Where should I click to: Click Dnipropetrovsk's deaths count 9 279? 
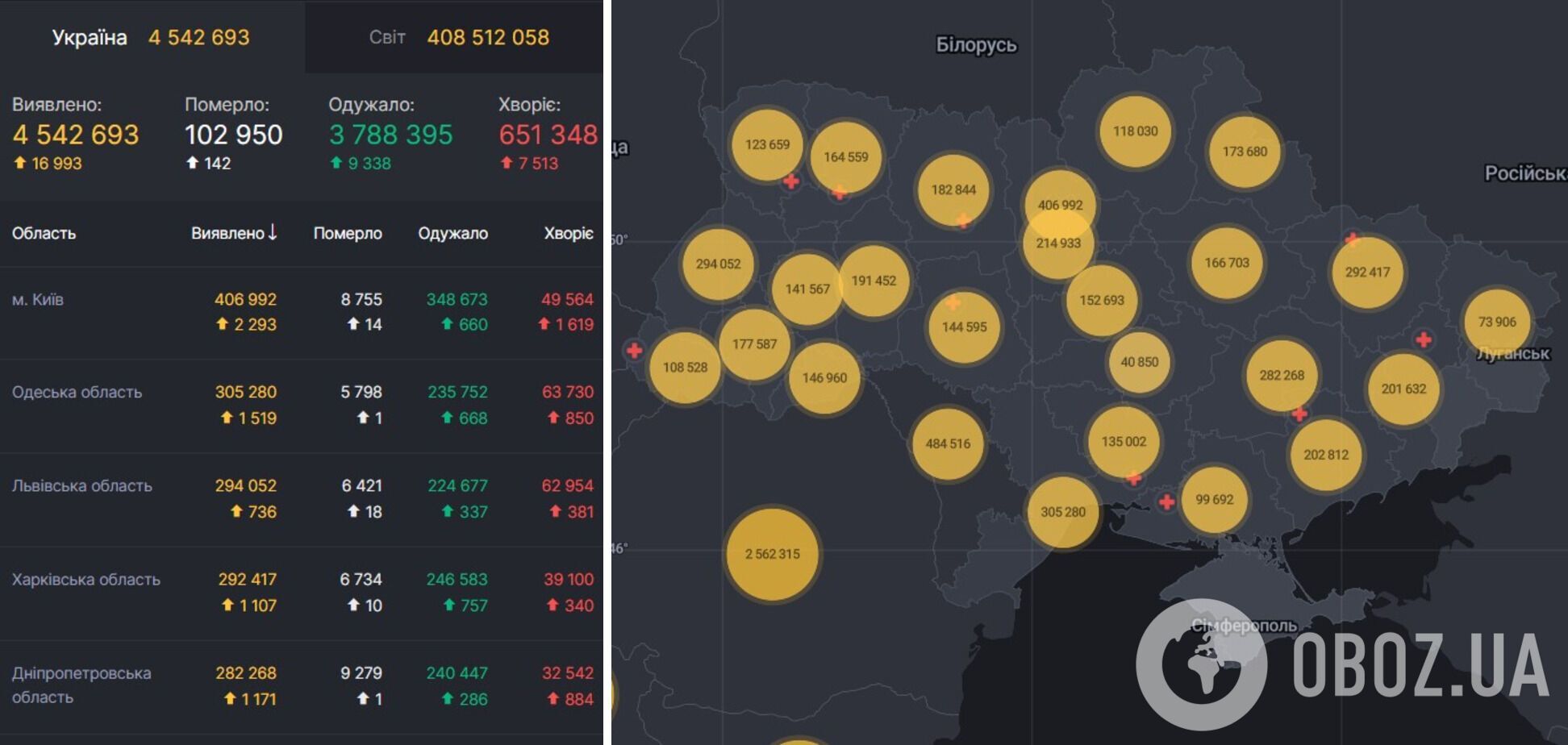[361, 672]
